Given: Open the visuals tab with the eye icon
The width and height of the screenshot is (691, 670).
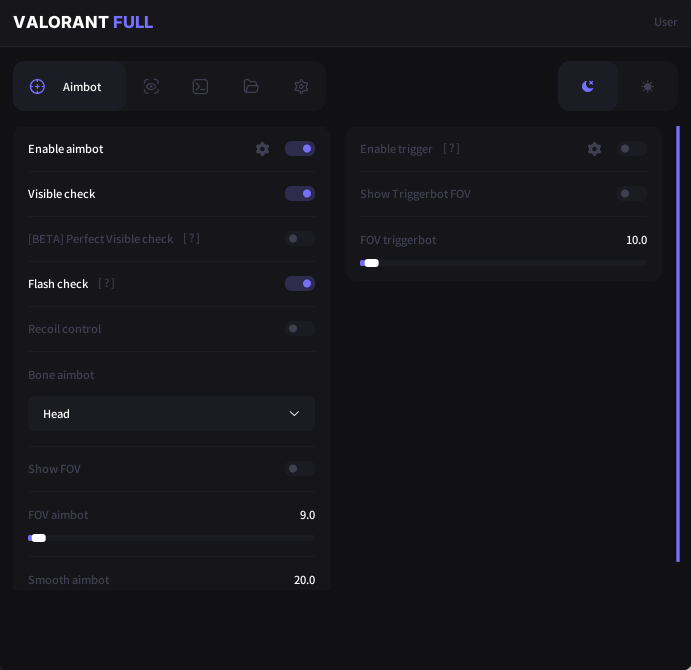Looking at the screenshot, I should 151,87.
